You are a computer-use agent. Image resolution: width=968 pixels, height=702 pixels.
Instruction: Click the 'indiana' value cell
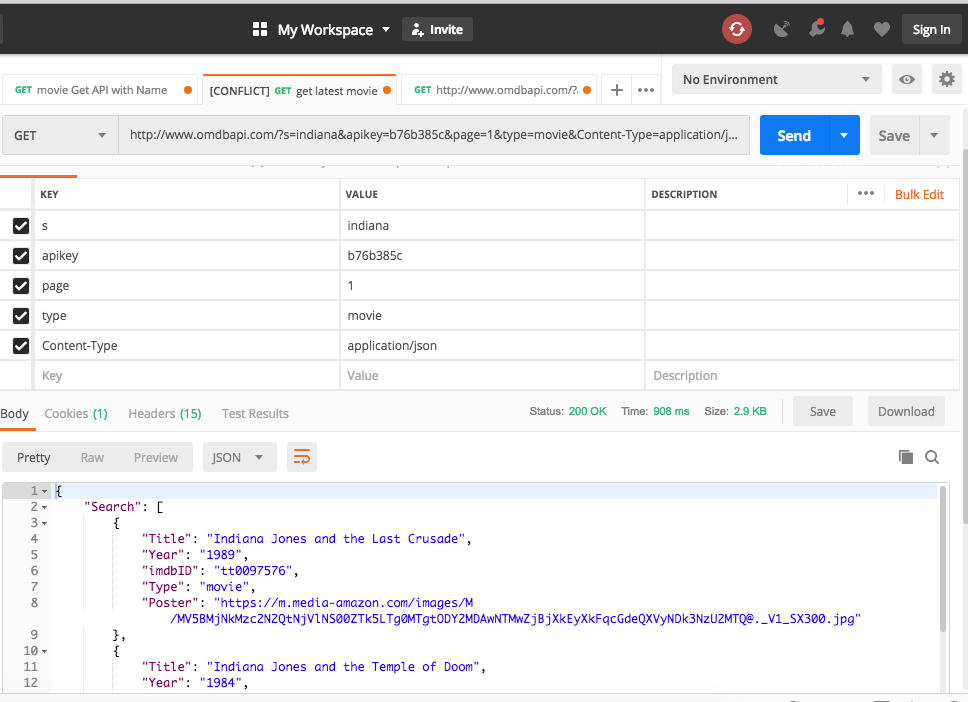tap(492, 225)
